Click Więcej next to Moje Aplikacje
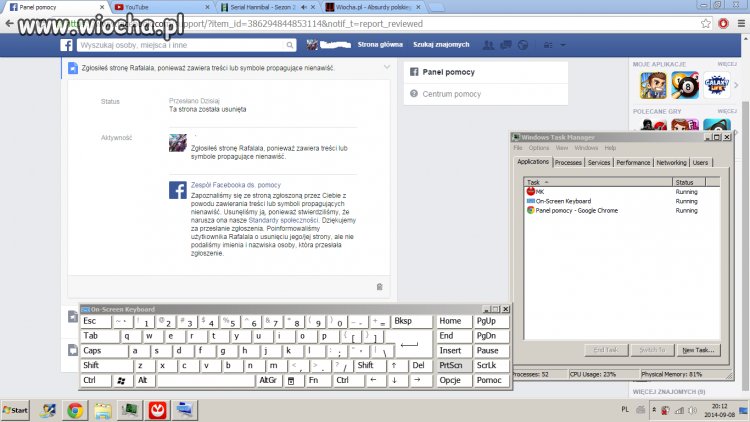750x422 pixels. 727,64
